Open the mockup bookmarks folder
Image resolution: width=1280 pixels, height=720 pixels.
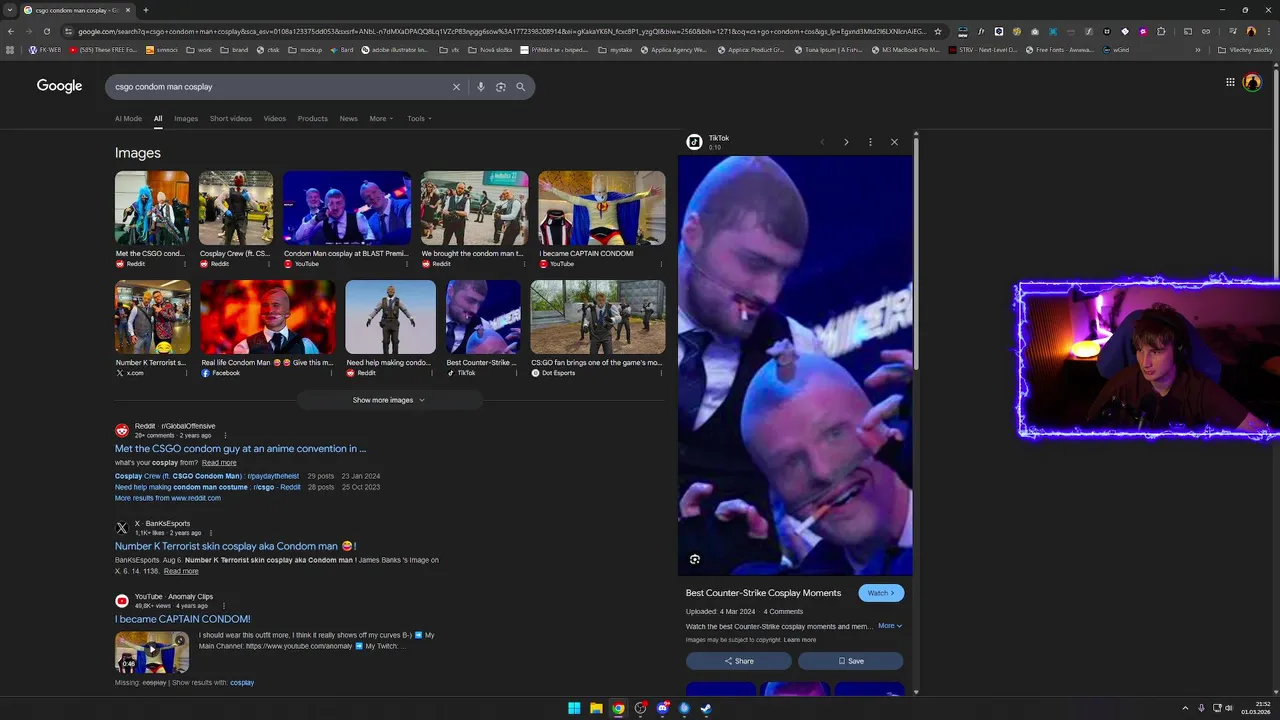click(x=306, y=49)
